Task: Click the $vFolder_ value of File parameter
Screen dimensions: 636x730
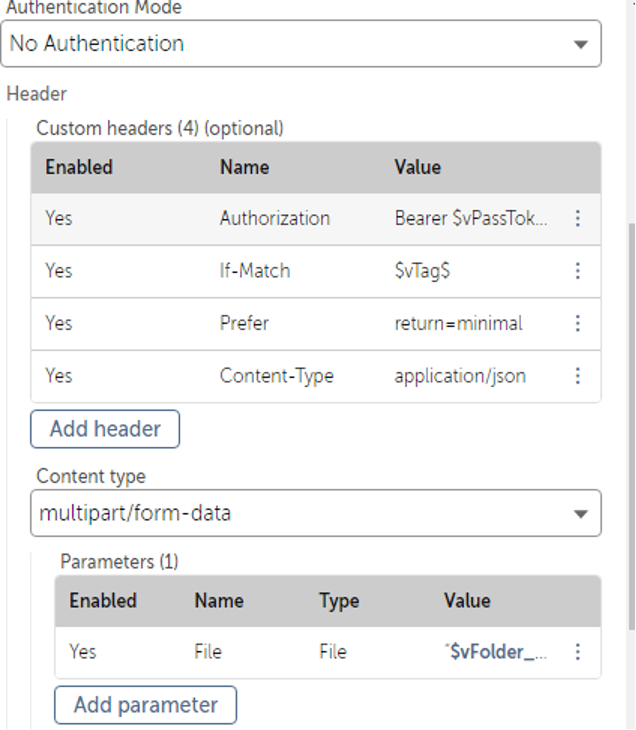Action: point(496,652)
